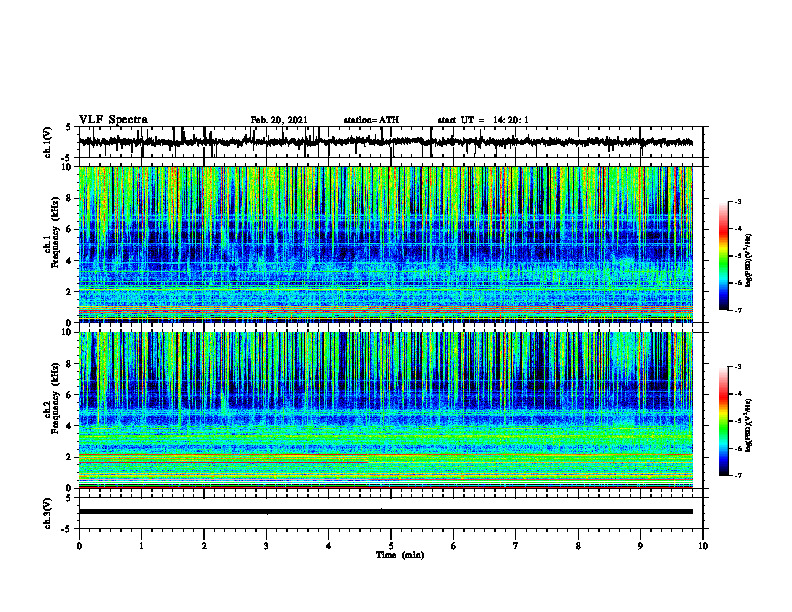Select the "start UT = 14:20: 1" text

click(x=483, y=120)
